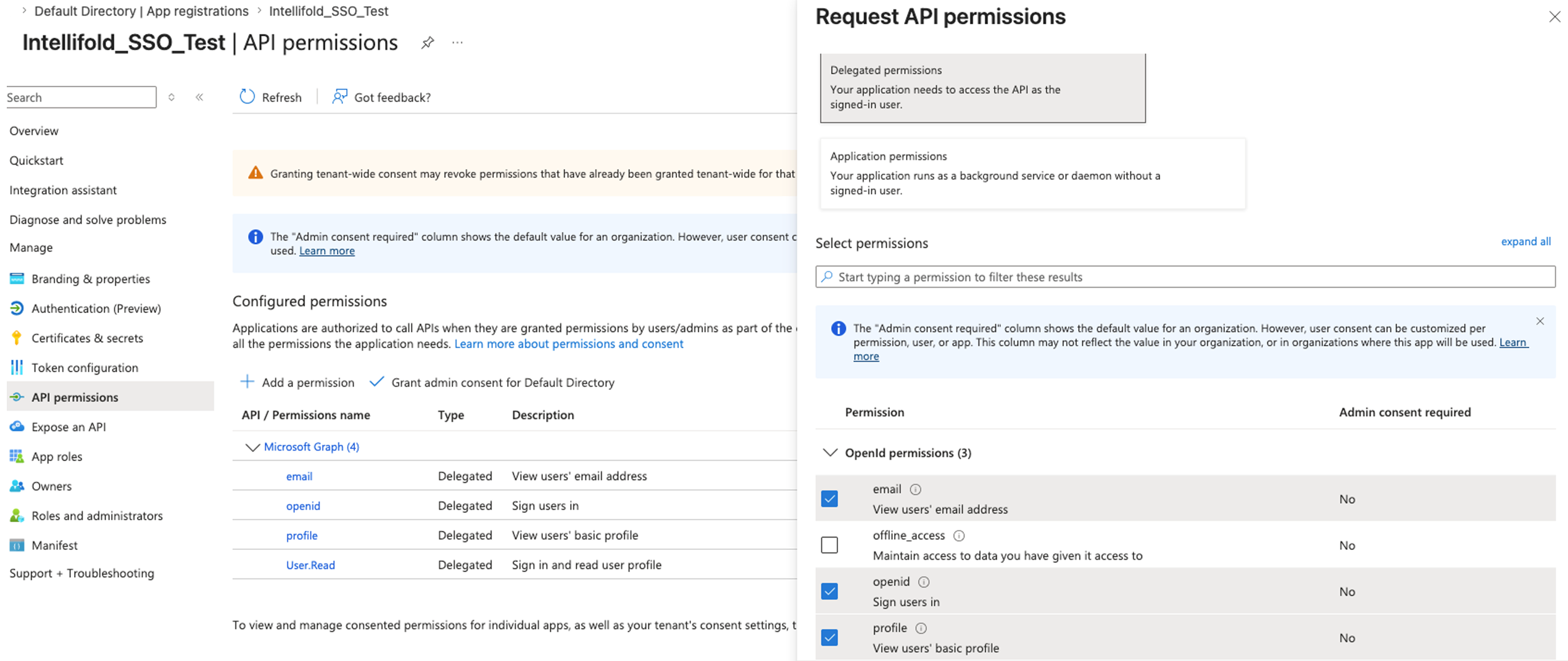Pin the Intellifold_SSO_Test API permissions page
Viewport: 1568px width, 661px height.
pyautogui.click(x=428, y=43)
